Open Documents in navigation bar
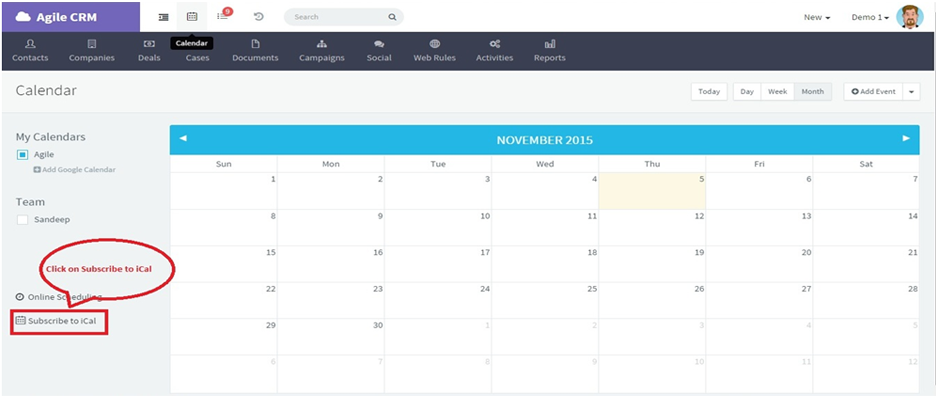This screenshot has height=396, width=936. 255,51
